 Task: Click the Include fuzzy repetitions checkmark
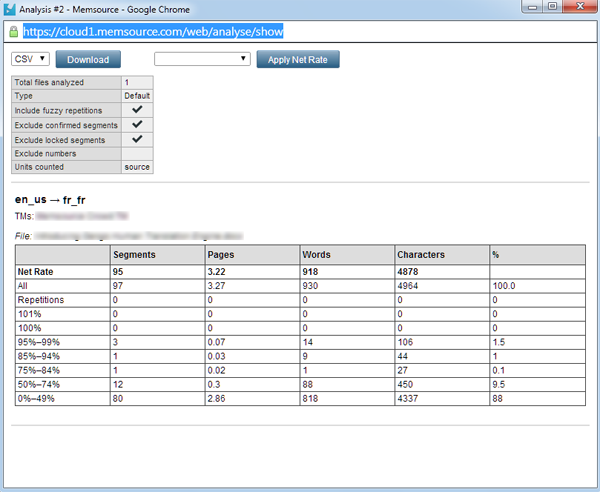coord(137,110)
